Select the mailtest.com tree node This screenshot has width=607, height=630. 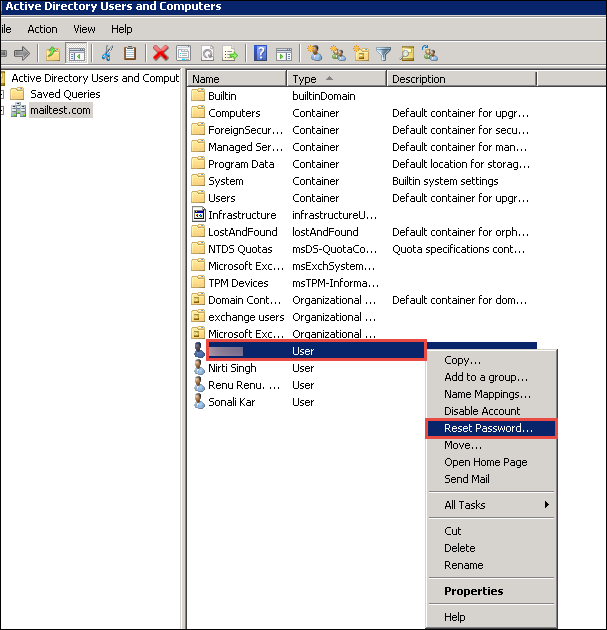click(x=61, y=110)
